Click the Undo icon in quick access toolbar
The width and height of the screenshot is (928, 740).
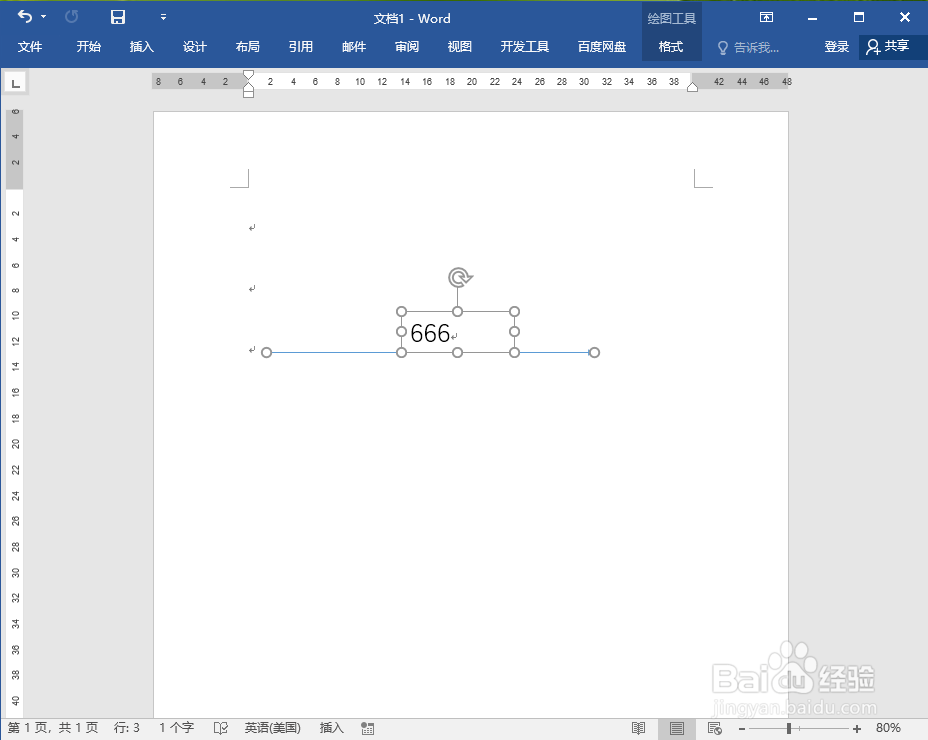coord(25,17)
